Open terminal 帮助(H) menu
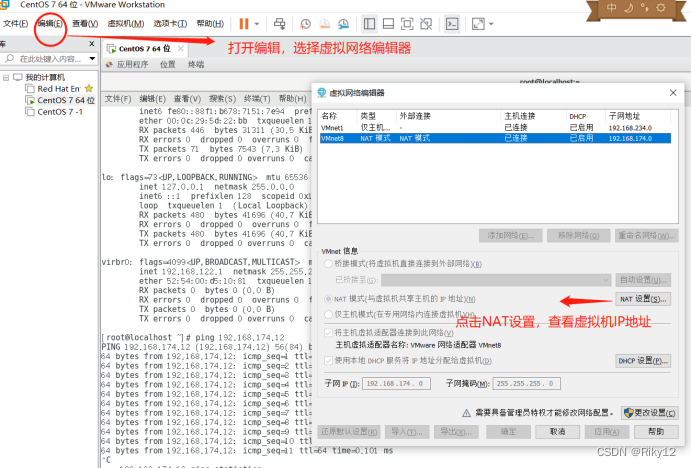The width and height of the screenshot is (691, 468). pos(292,99)
